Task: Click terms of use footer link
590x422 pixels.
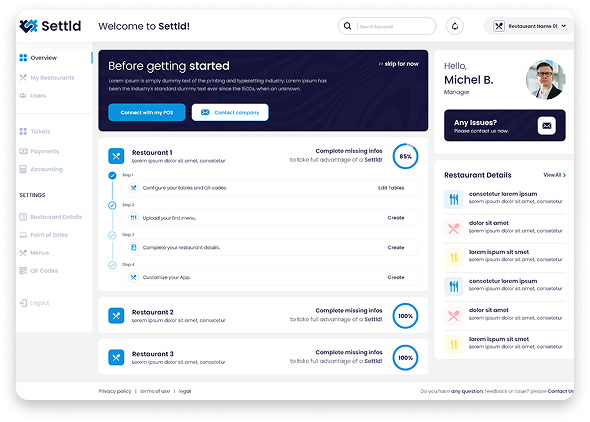Action: (155, 391)
